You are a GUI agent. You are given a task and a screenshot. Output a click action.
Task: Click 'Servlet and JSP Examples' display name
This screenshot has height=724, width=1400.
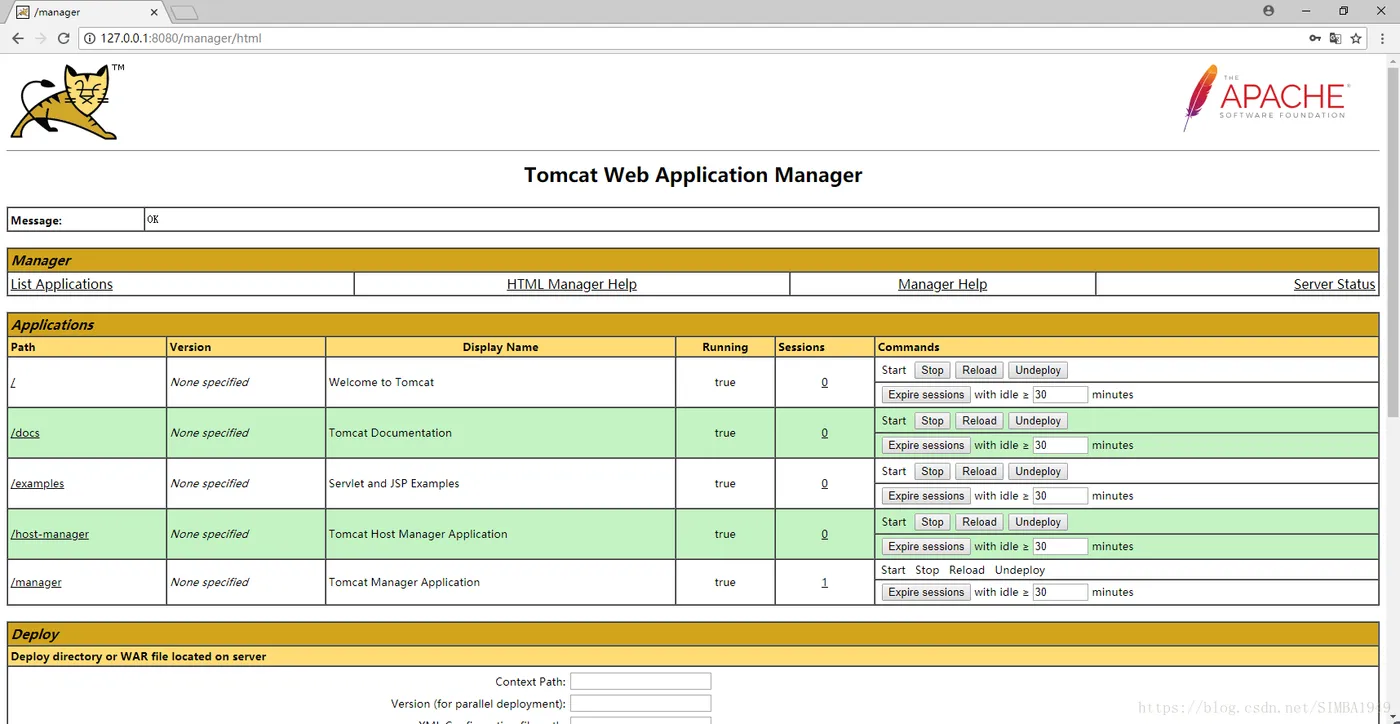394,483
